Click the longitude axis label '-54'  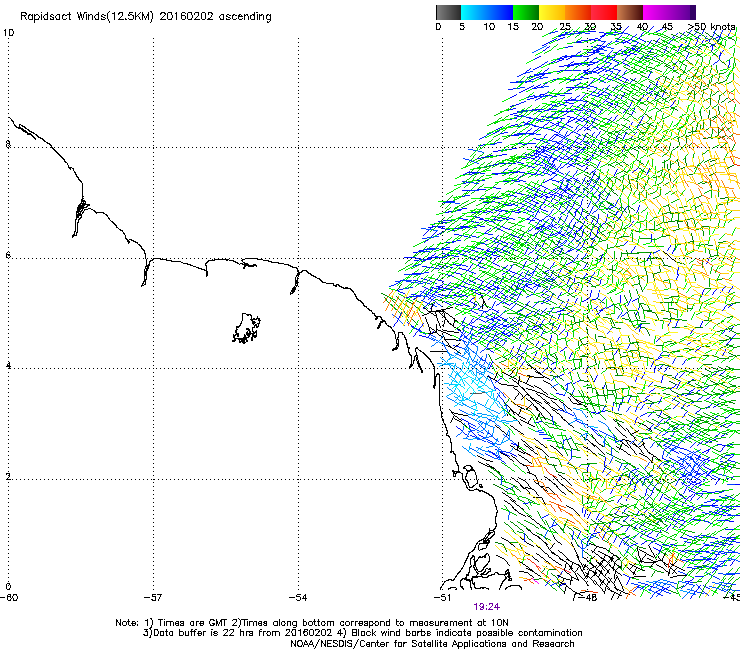pos(298,598)
